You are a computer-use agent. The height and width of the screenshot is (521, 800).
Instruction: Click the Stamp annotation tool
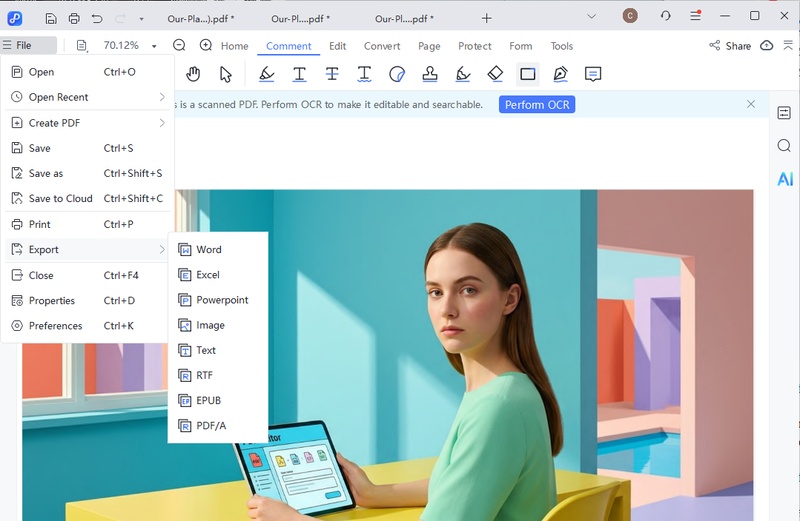click(430, 74)
